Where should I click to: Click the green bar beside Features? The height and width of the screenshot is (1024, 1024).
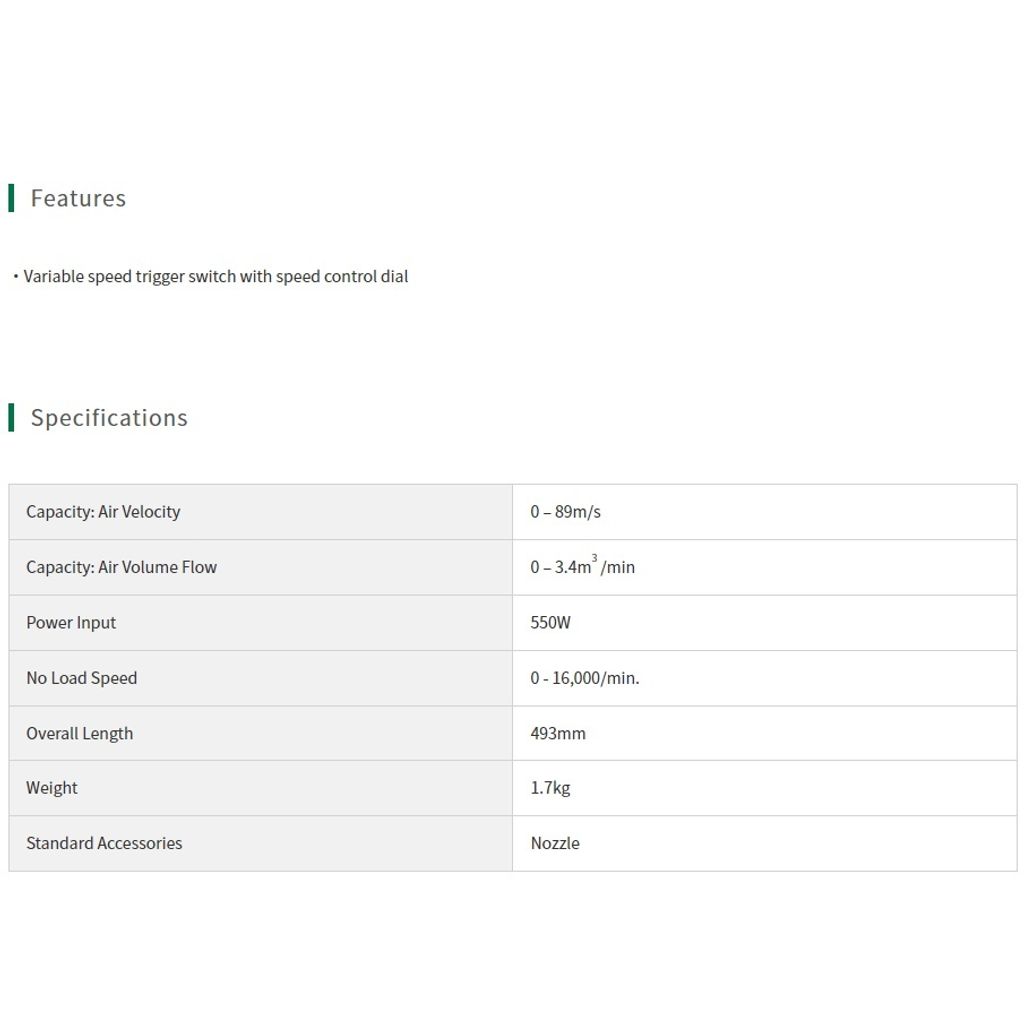pos(11,198)
